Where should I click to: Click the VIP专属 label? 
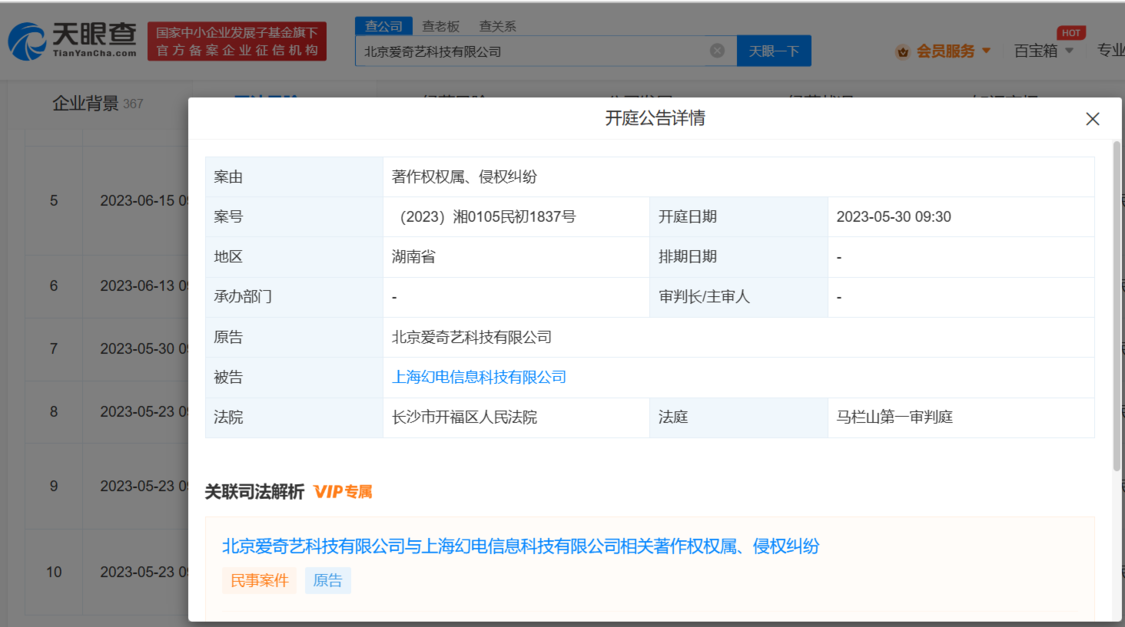click(x=343, y=492)
